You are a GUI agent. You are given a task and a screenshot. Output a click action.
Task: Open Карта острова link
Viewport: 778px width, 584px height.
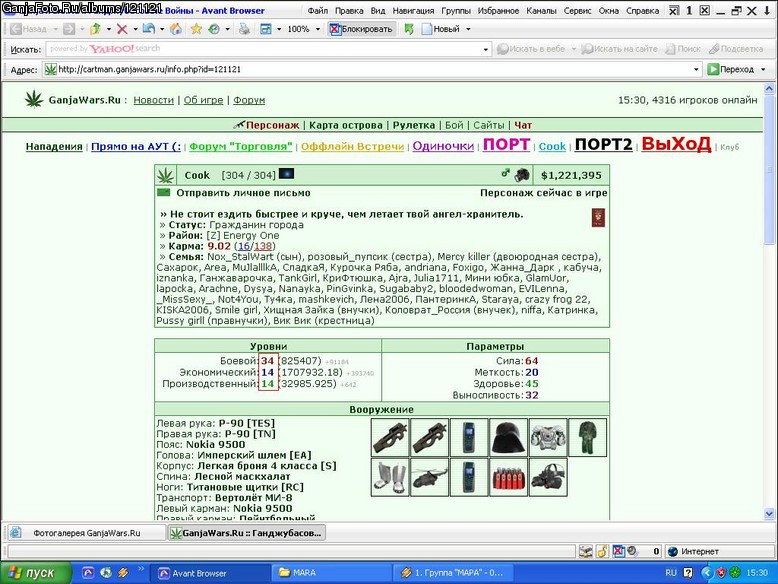[x=346, y=125]
